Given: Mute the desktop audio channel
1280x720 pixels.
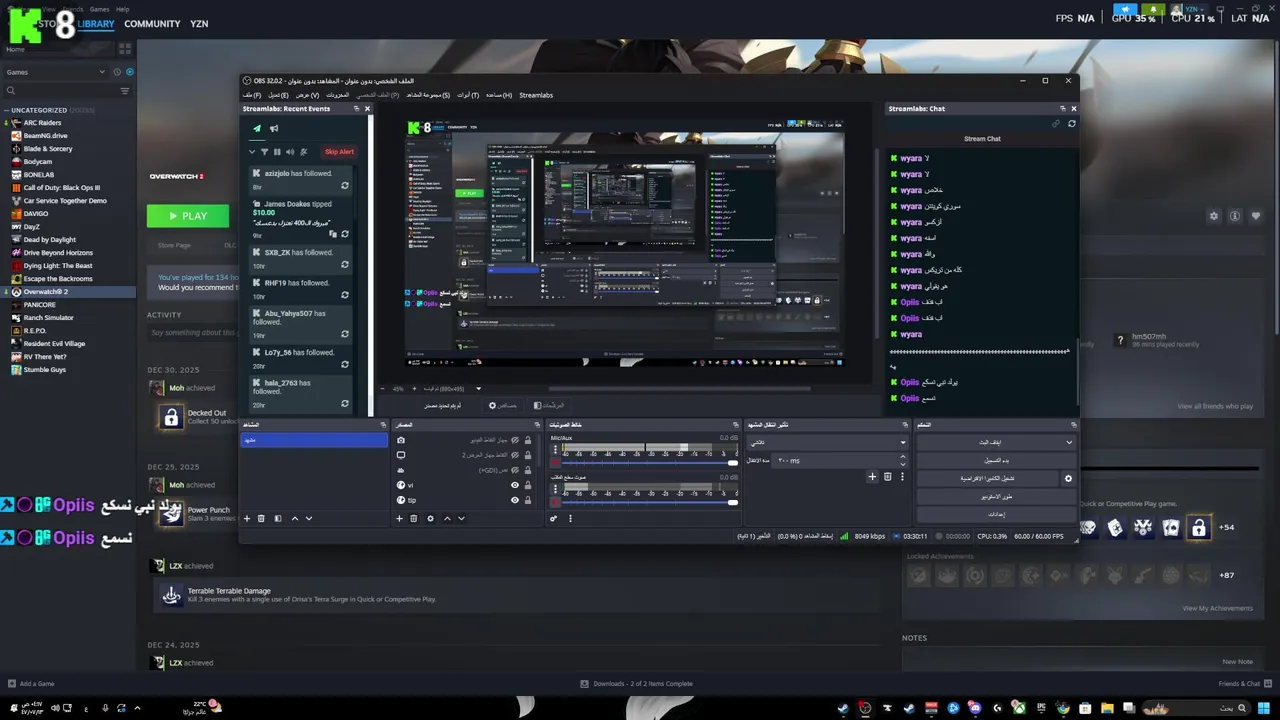Looking at the screenshot, I should pyautogui.click(x=555, y=502).
